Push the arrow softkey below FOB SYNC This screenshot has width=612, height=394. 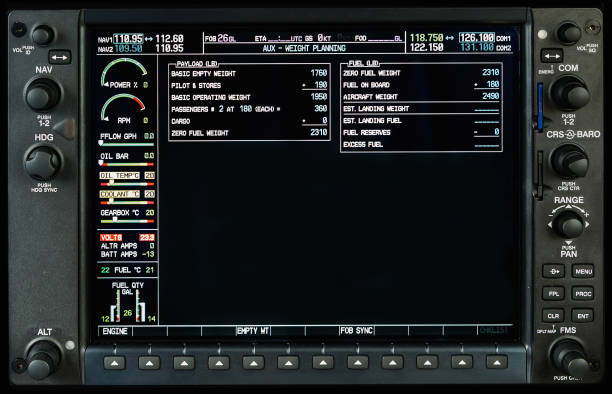click(358, 363)
